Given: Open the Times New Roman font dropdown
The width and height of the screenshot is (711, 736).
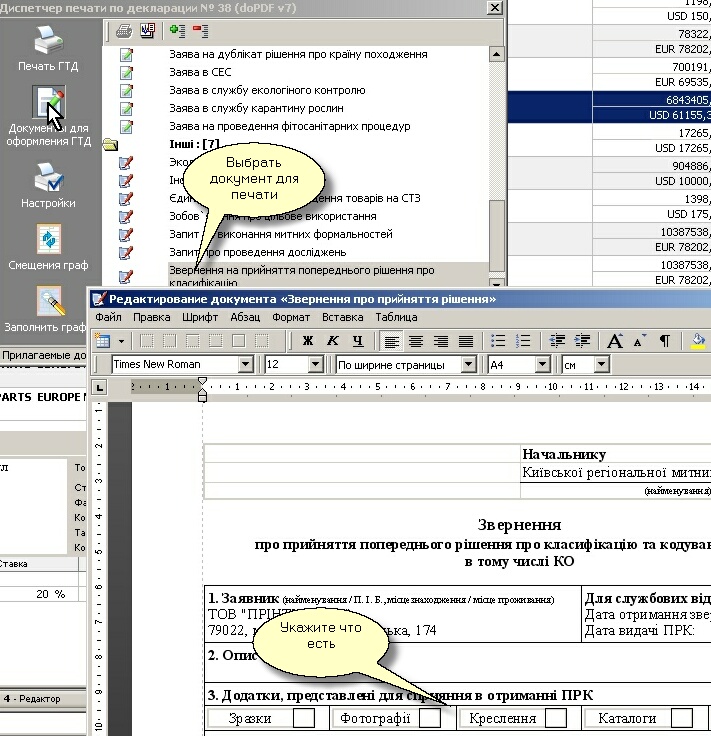Looking at the screenshot, I should (x=246, y=365).
